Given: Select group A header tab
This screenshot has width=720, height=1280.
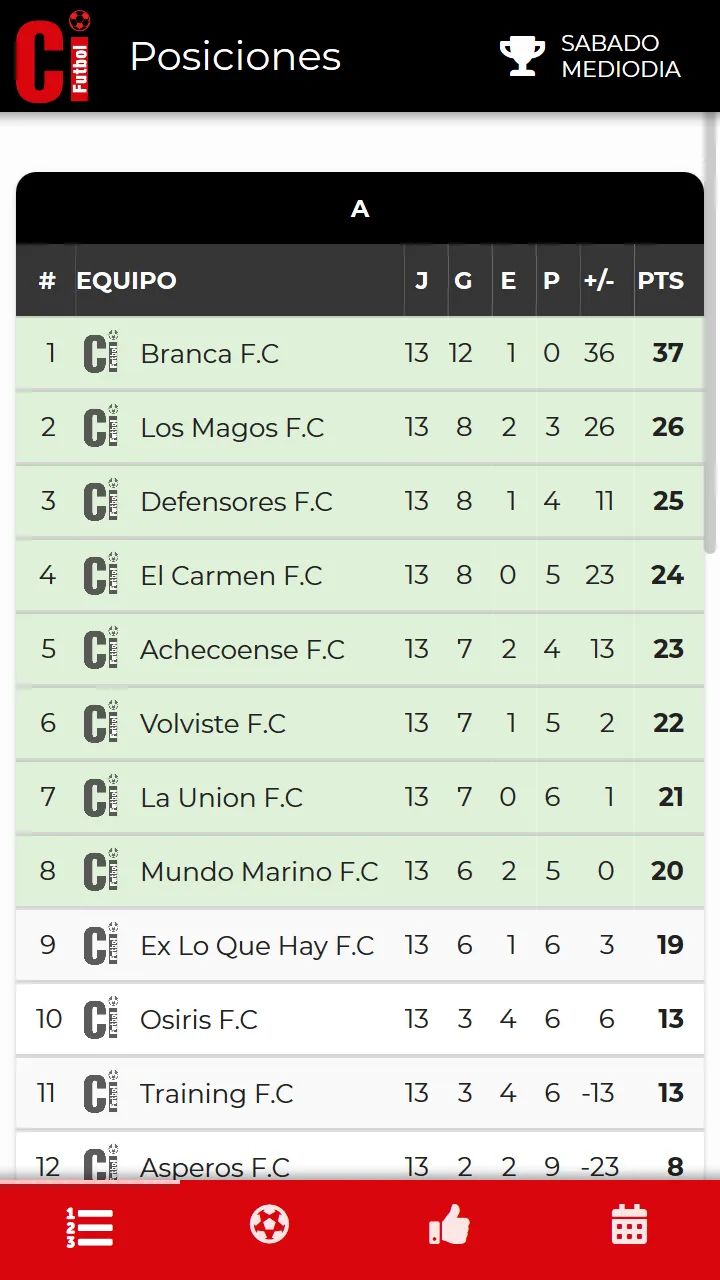Looking at the screenshot, I should [x=360, y=208].
